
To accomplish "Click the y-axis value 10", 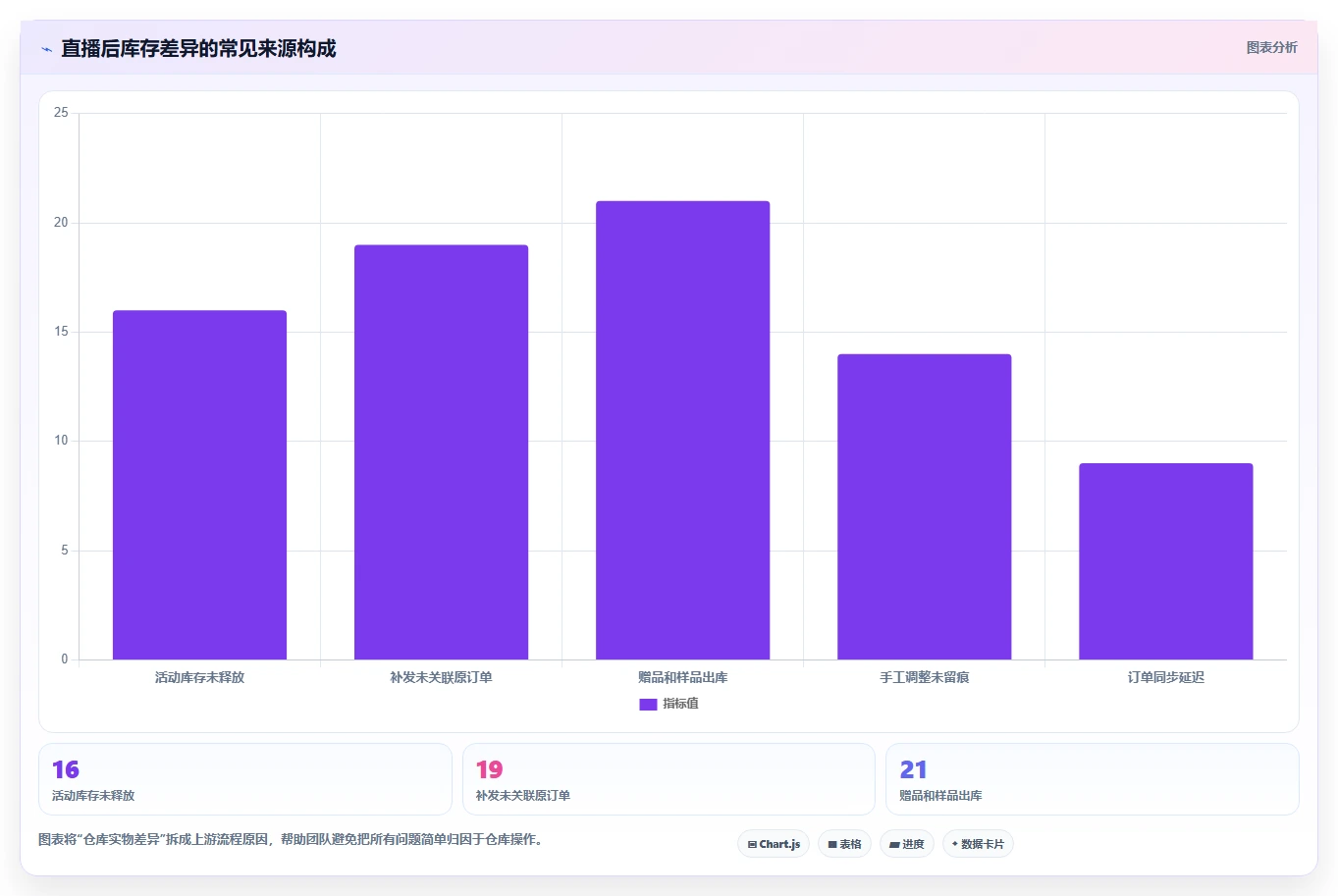I will click(61, 441).
